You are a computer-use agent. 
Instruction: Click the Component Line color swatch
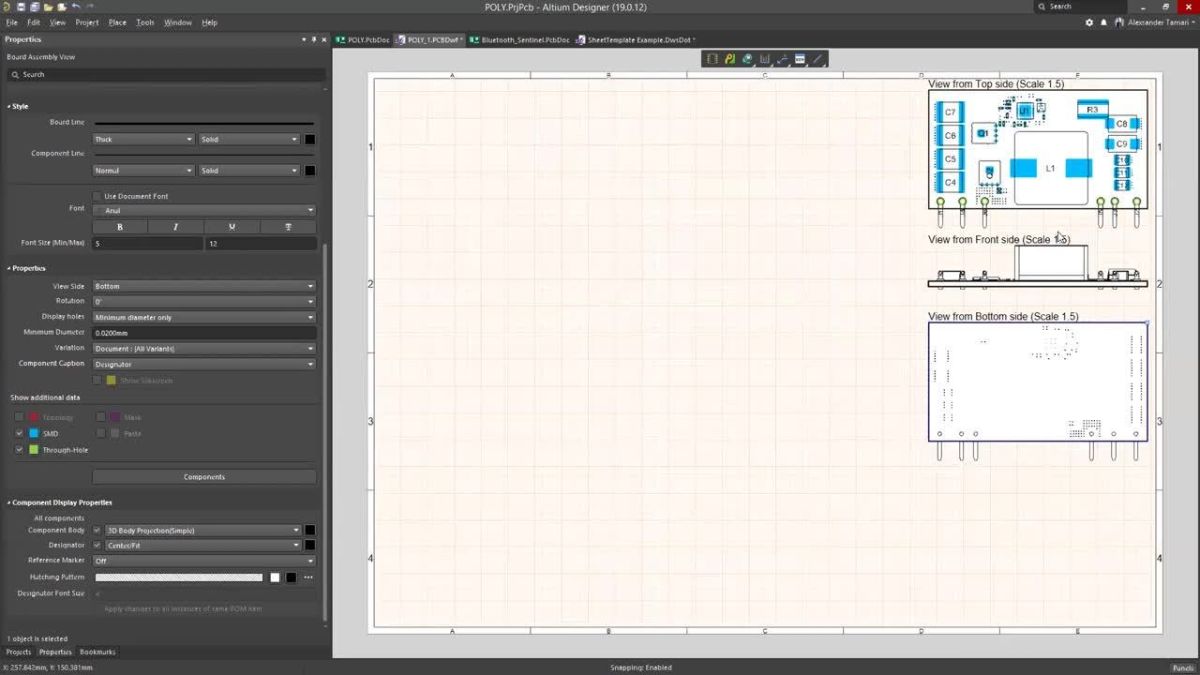click(x=310, y=170)
